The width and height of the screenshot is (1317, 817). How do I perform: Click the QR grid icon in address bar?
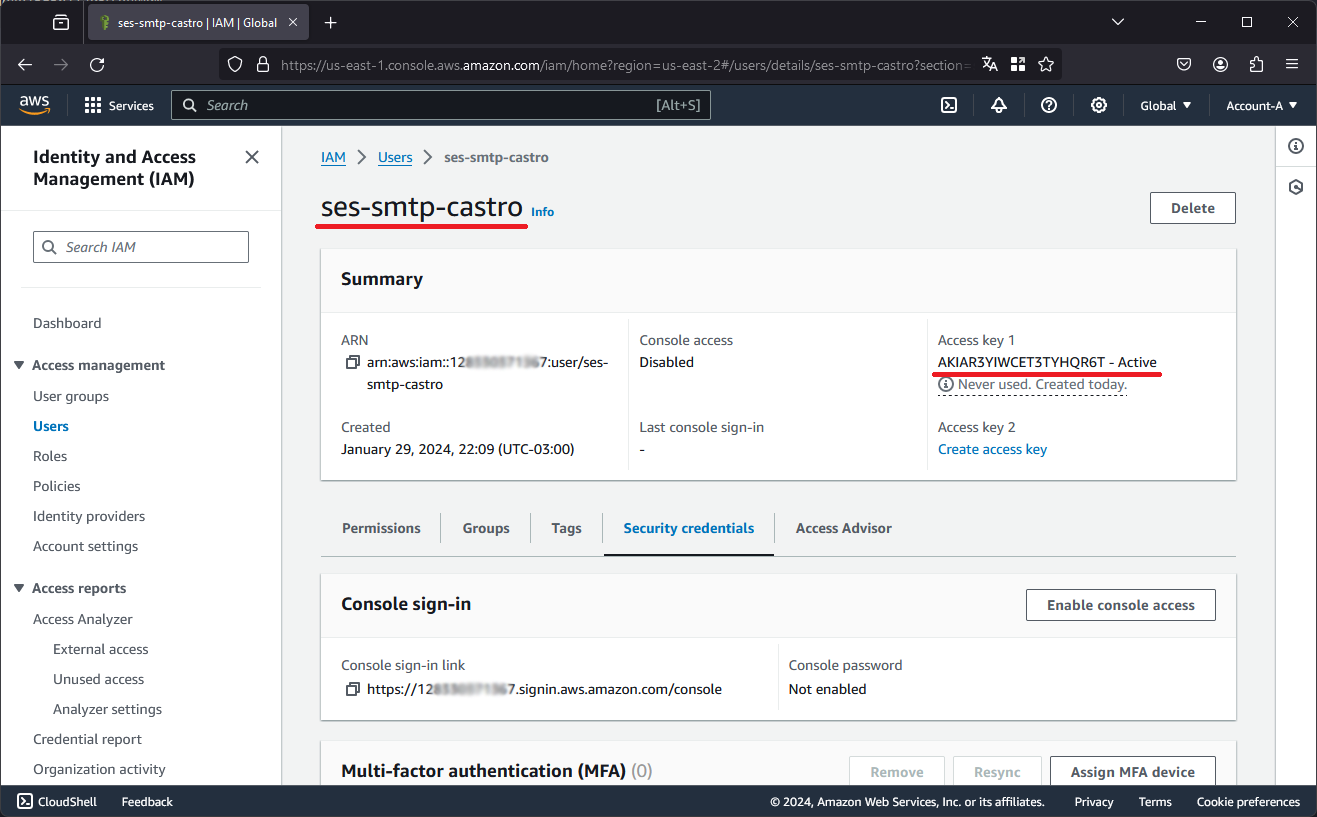(x=1018, y=64)
